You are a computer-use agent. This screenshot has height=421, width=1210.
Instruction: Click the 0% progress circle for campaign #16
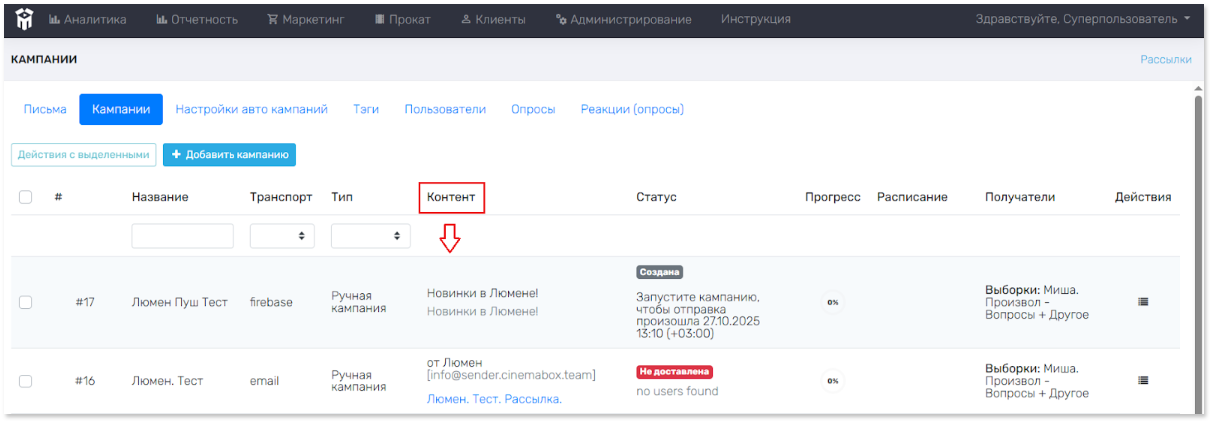pos(832,381)
